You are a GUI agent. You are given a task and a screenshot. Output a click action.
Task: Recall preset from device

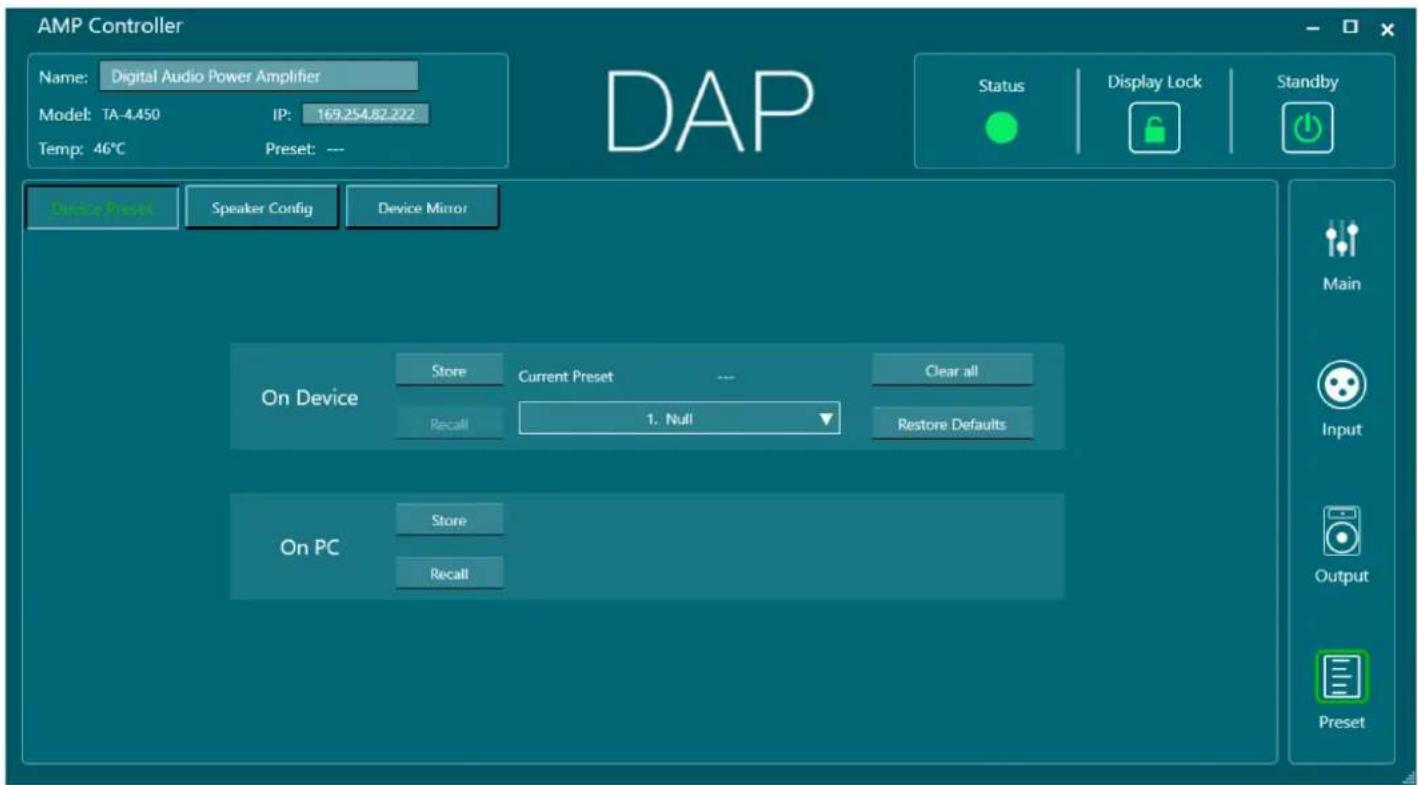449,423
